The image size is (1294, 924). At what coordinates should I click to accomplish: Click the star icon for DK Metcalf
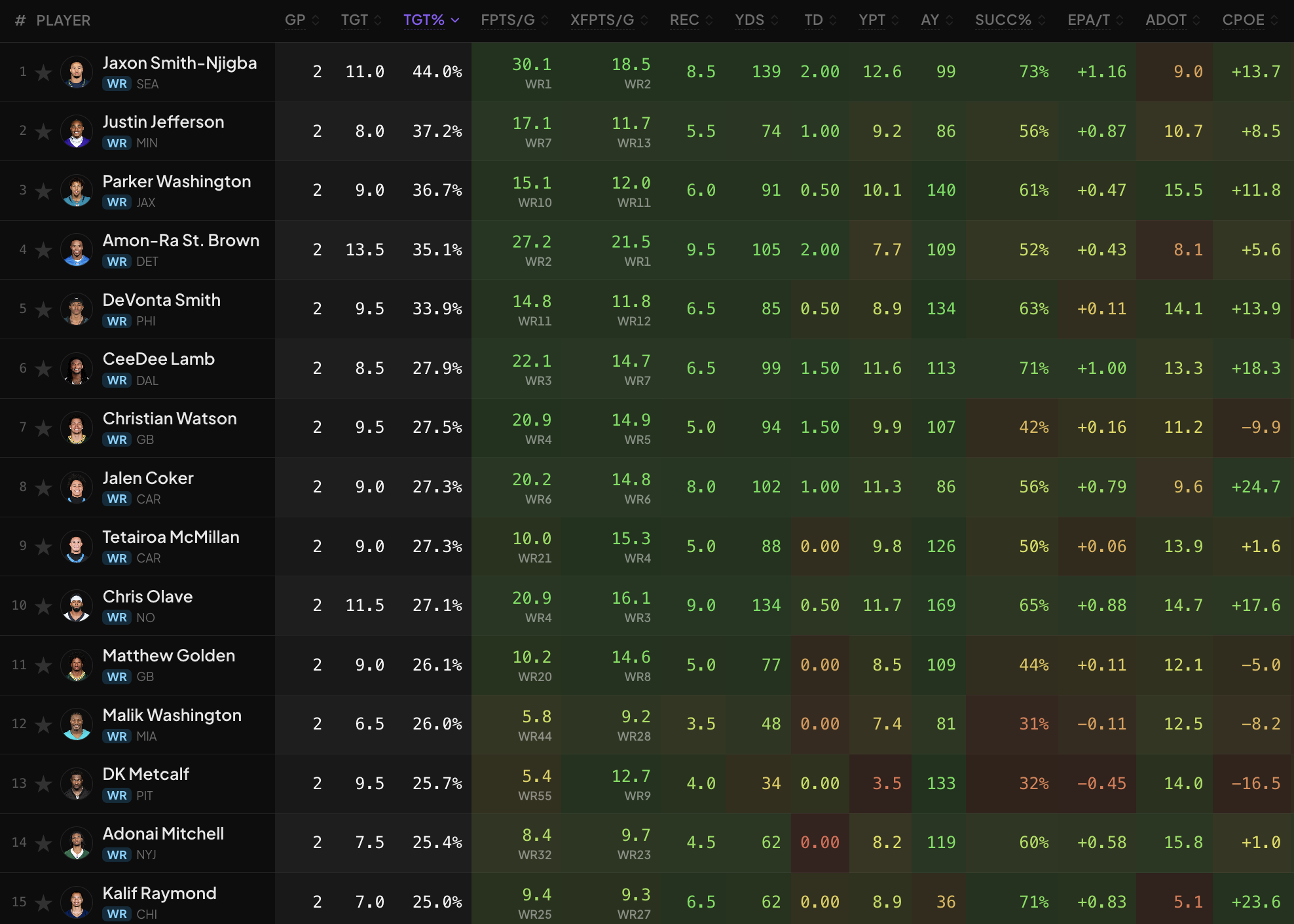[43, 784]
